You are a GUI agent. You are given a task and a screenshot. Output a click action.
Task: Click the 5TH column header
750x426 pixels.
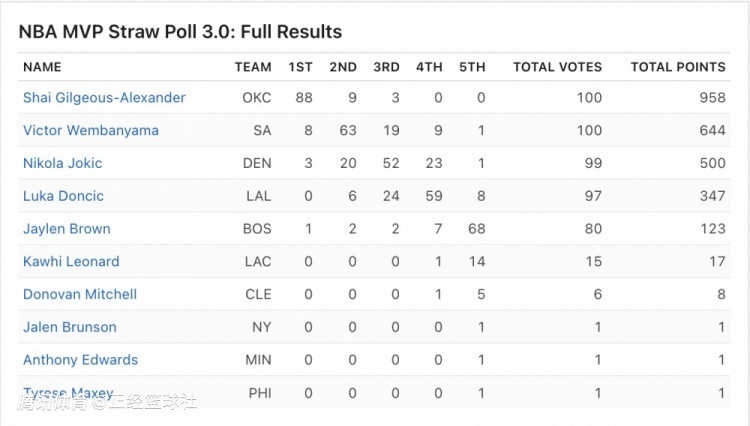click(x=472, y=67)
